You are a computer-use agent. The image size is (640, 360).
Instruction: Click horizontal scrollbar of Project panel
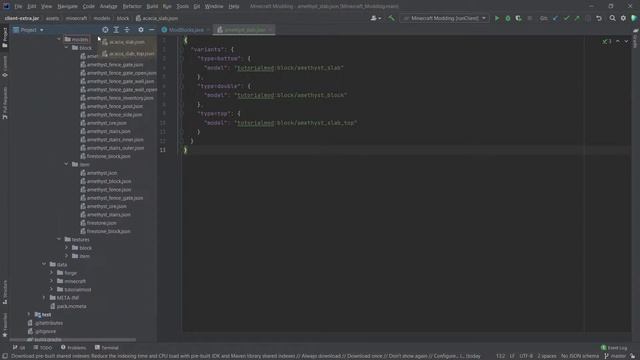pos(73,340)
